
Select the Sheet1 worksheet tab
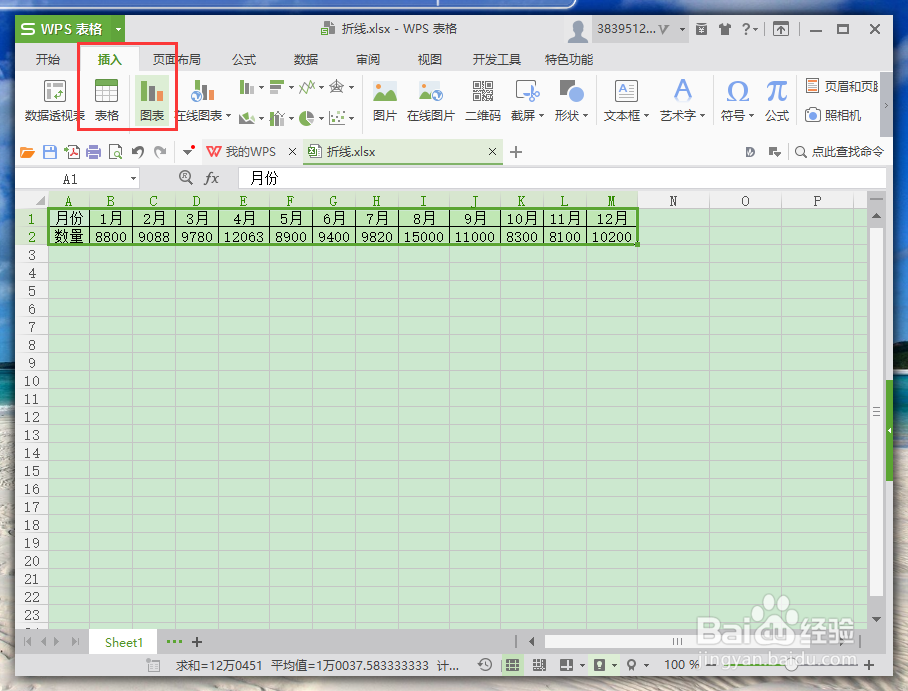pyautogui.click(x=123, y=642)
